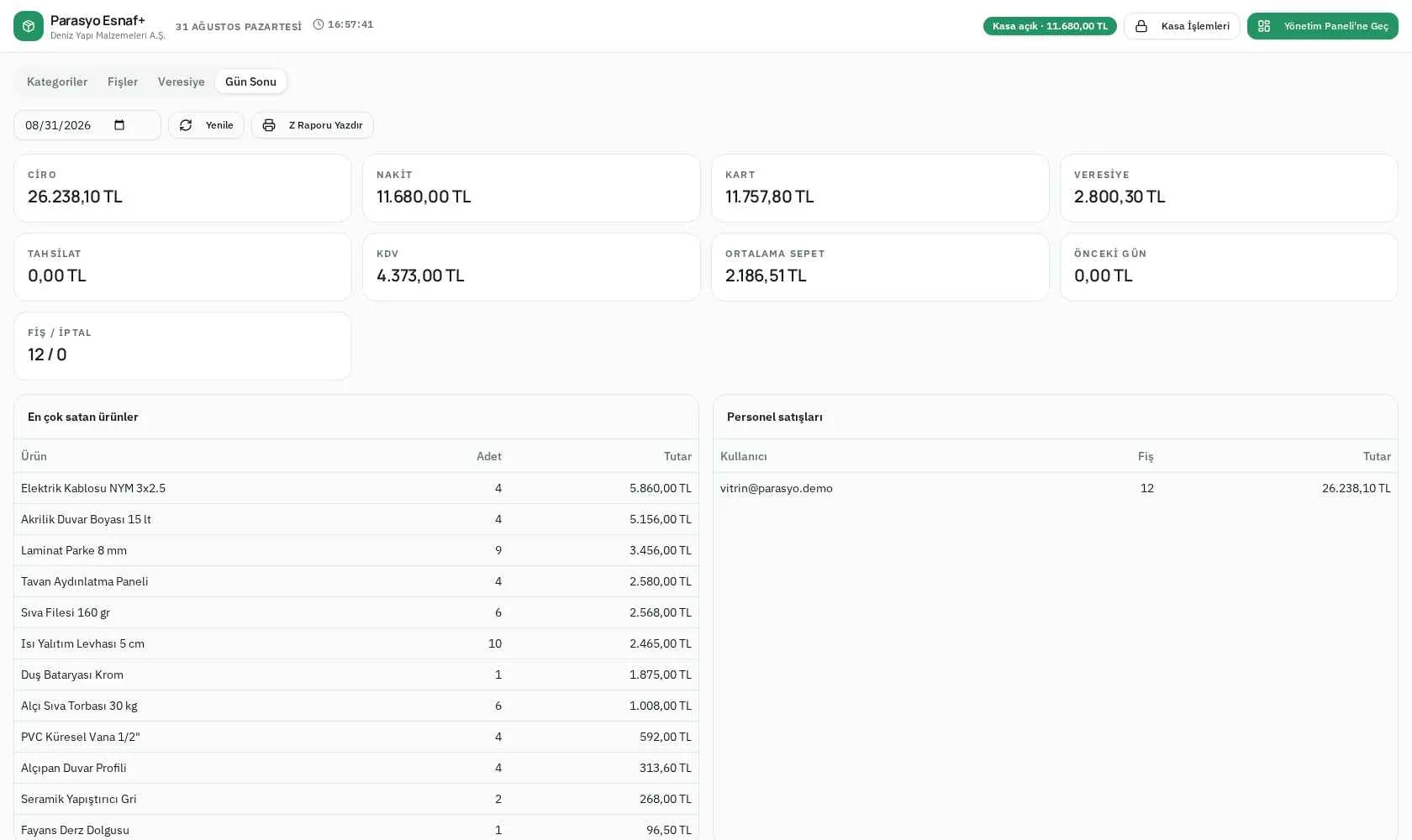1412x840 pixels.
Task: Select the Seramik Yapıştırıcı Gri row
Action: 356,799
